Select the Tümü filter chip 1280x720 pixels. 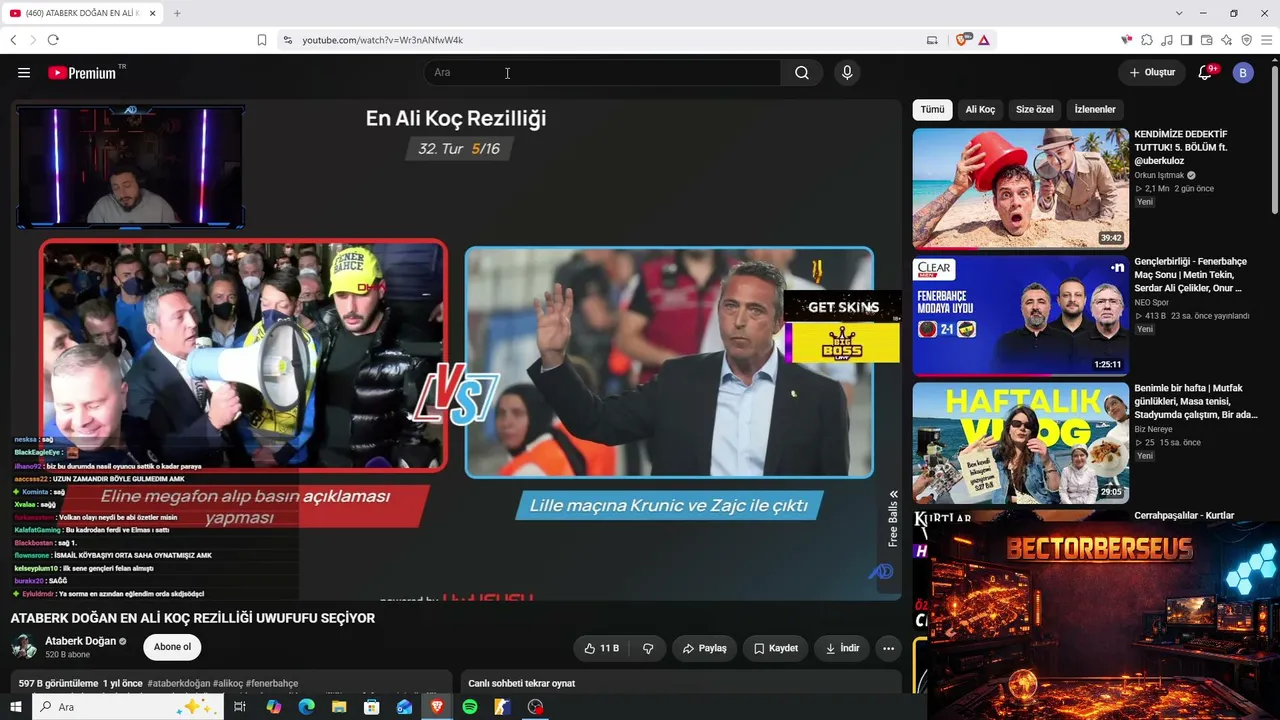932,110
